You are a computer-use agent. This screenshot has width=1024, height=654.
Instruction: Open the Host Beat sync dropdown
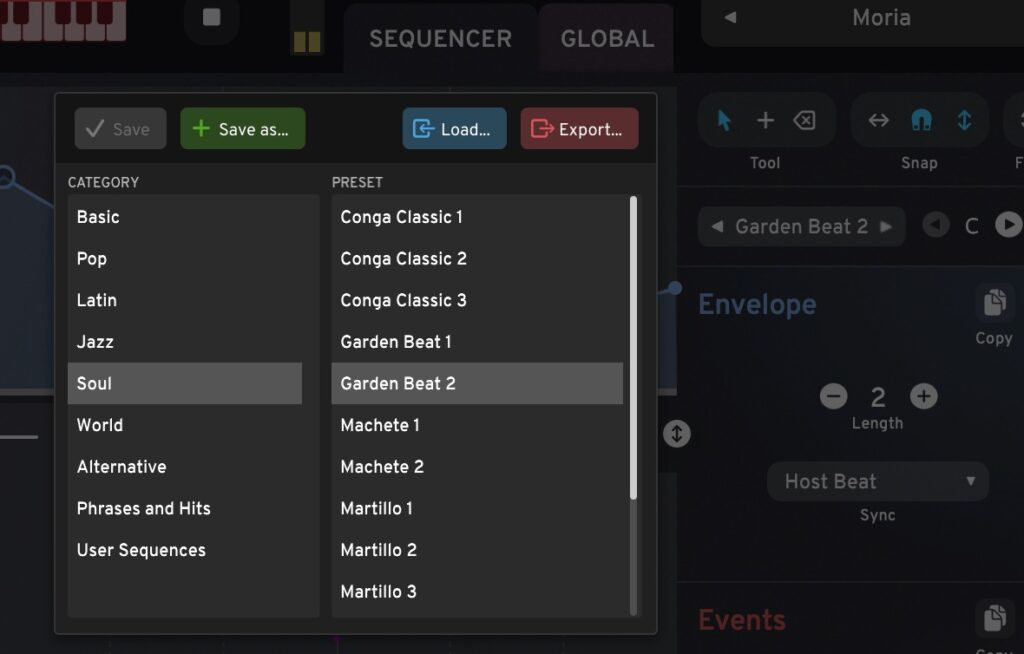877,482
